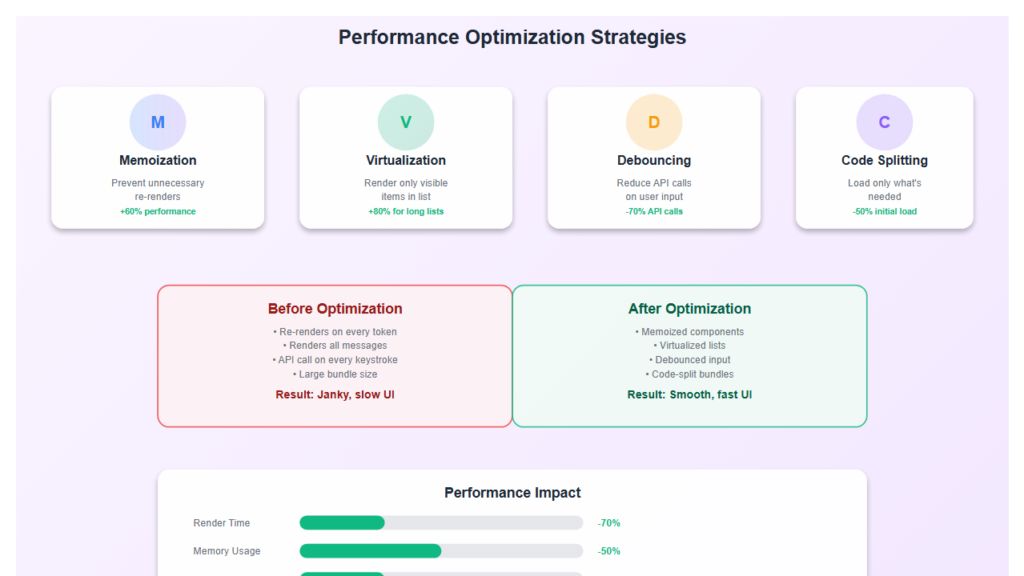Select the Memoization card title

pyautogui.click(x=158, y=160)
